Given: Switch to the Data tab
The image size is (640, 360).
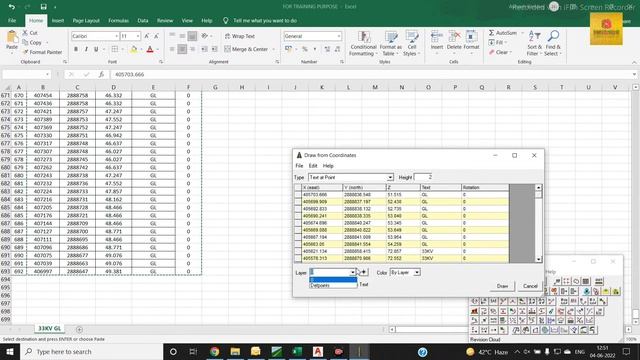Looking at the screenshot, I should click(x=143, y=20).
